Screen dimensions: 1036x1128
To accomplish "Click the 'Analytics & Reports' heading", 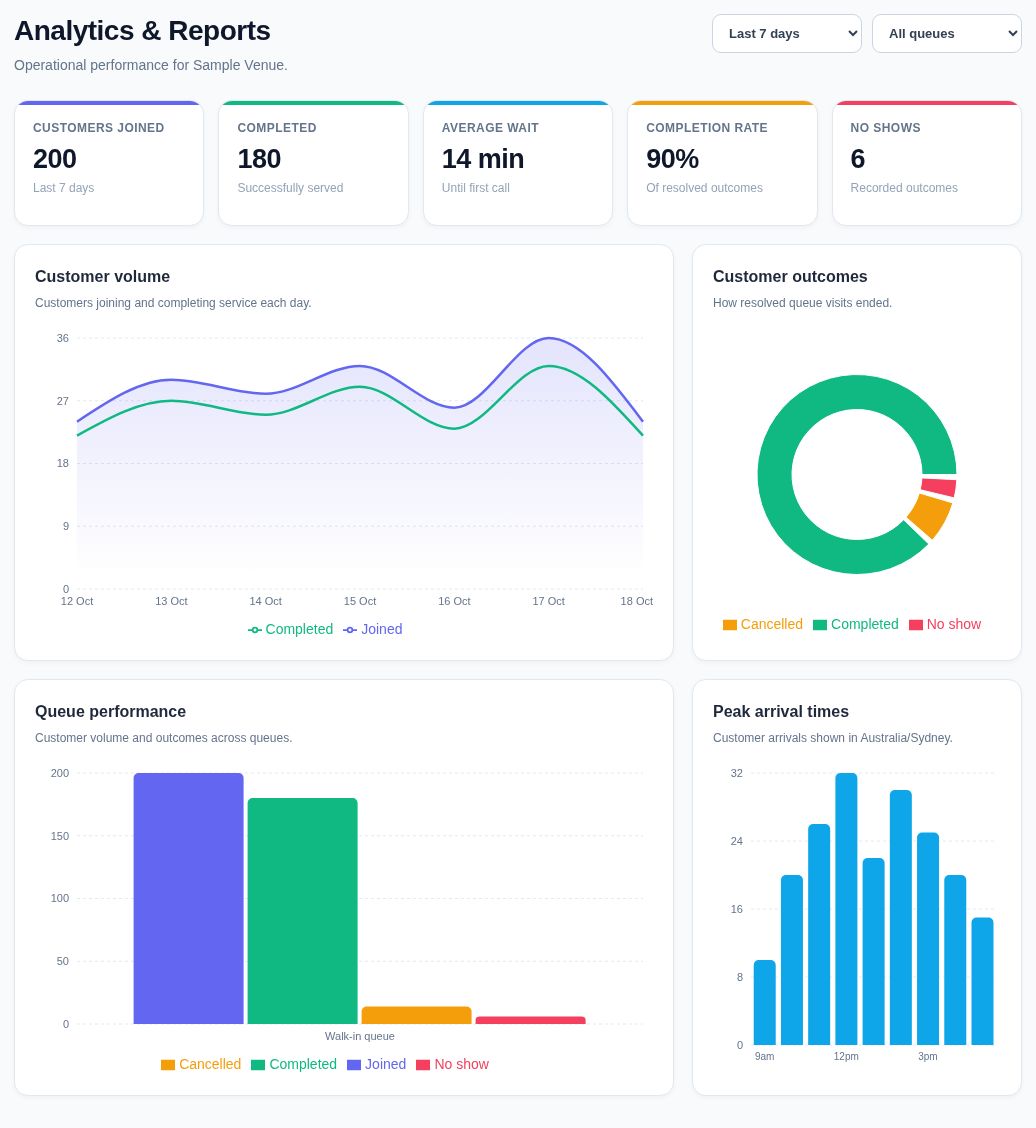I will (x=142, y=31).
